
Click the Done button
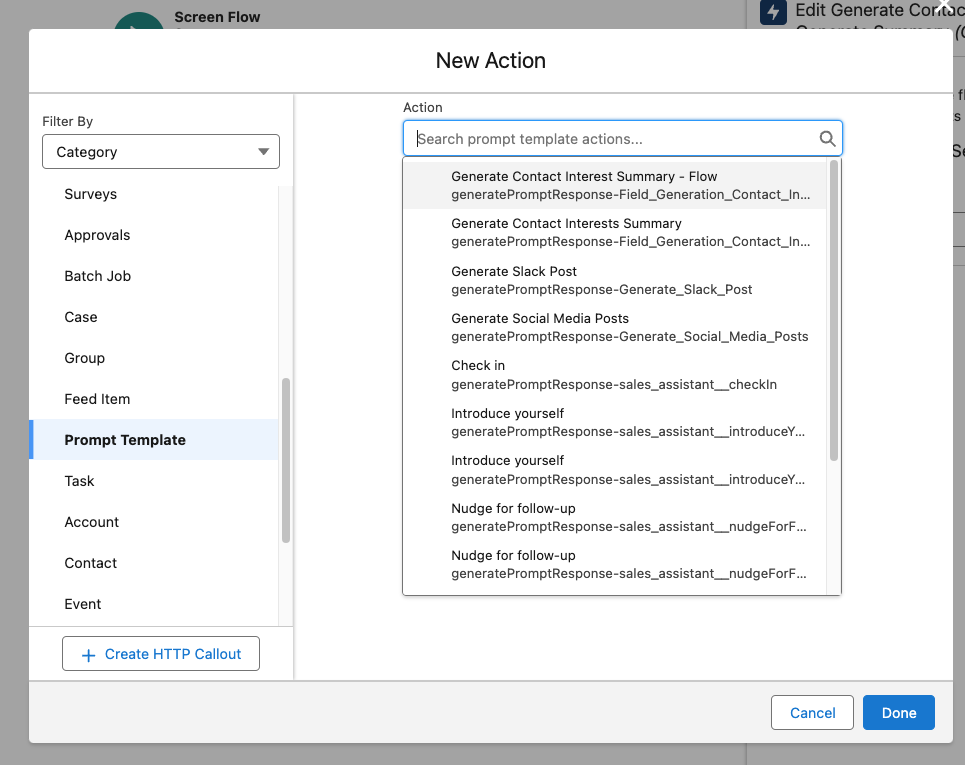pos(899,713)
